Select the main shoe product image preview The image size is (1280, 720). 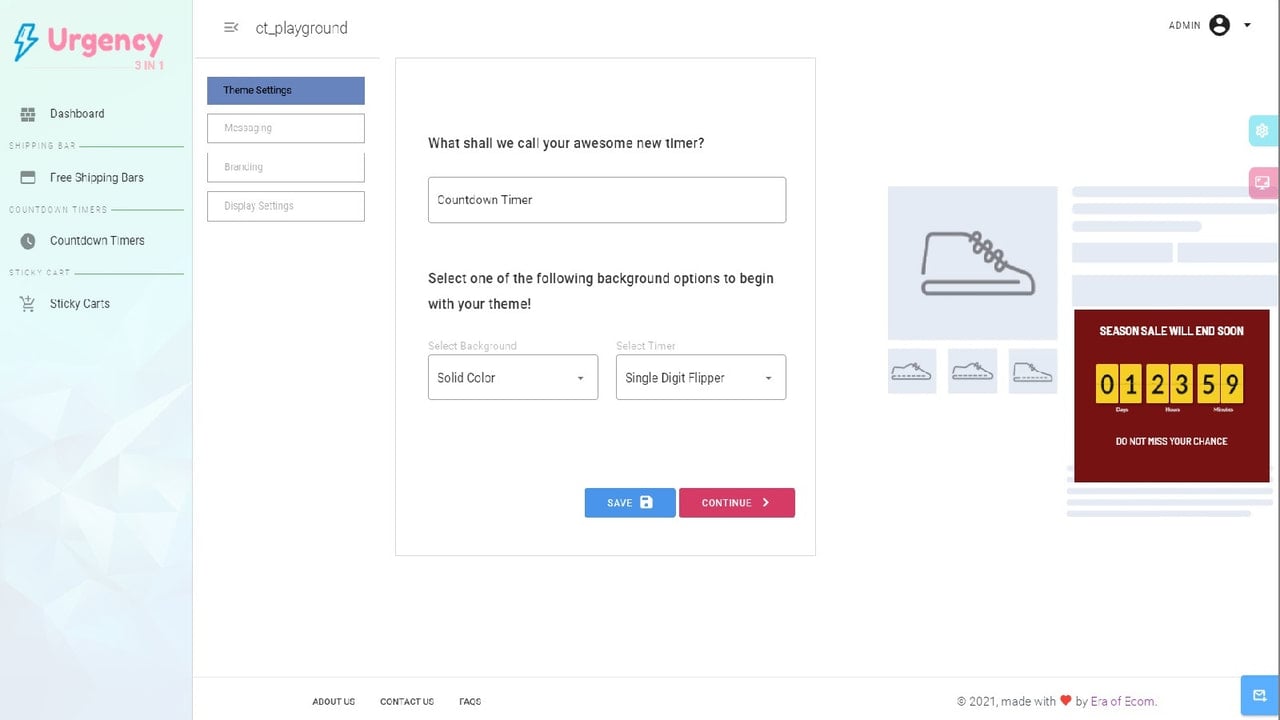[973, 263]
